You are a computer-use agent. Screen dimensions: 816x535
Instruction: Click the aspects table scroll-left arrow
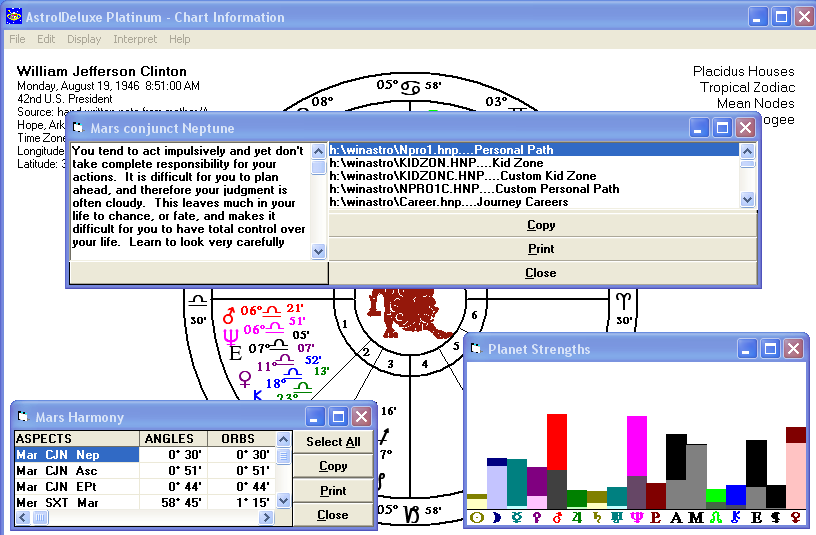23,517
